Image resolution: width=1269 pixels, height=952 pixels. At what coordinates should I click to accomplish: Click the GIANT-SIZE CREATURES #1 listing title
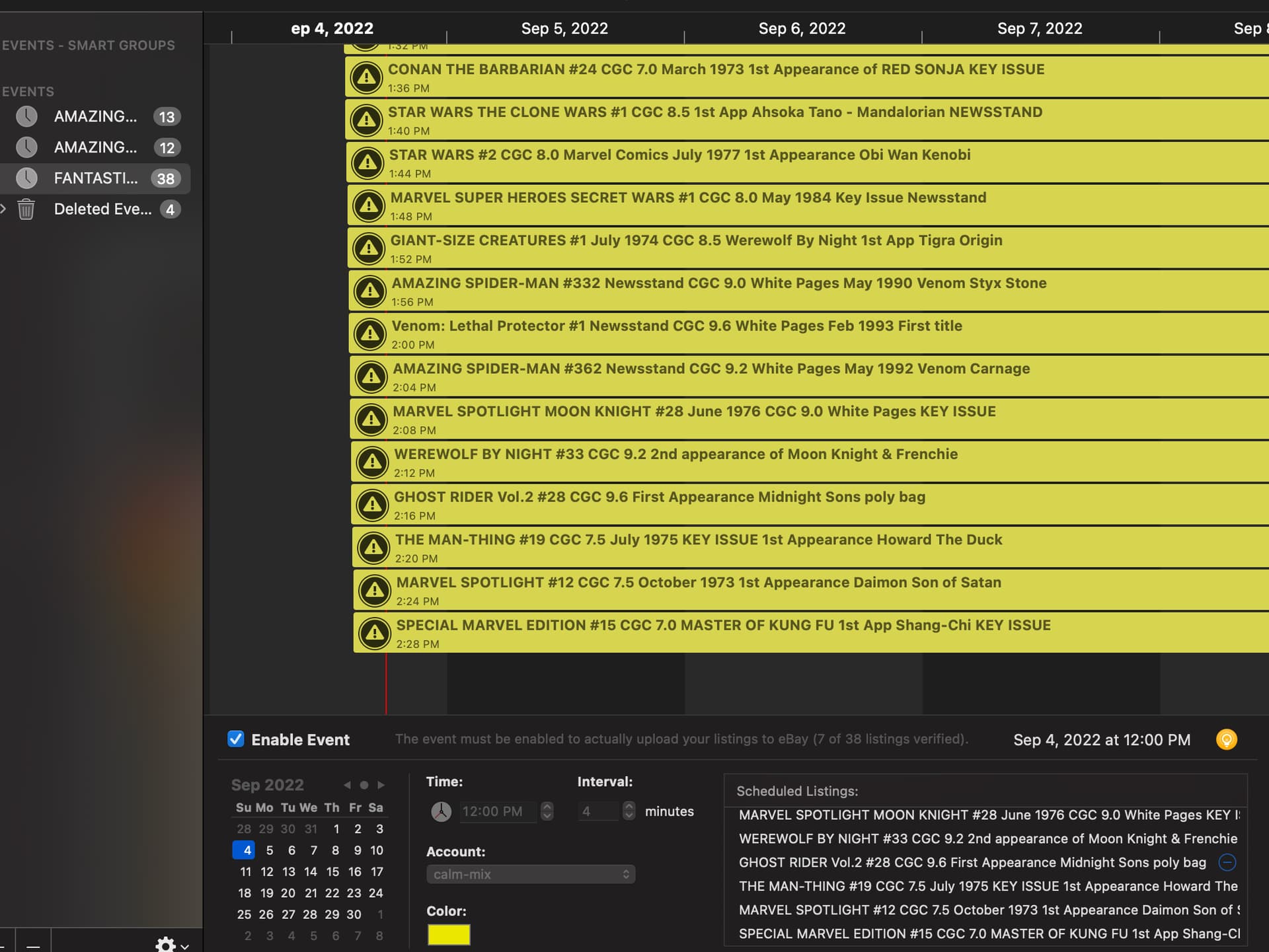click(x=696, y=240)
